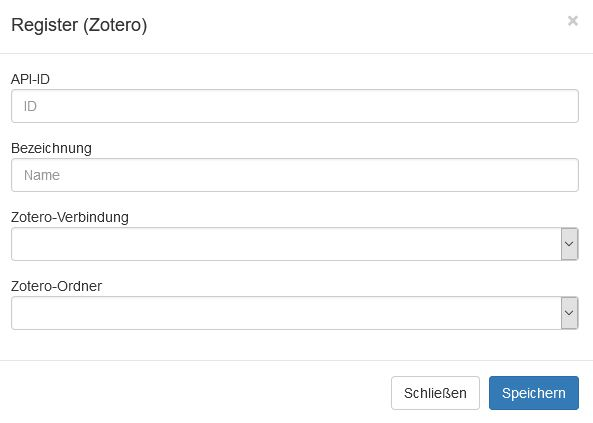This screenshot has height=423, width=593.
Task: Click the Register (Zotero) dialog title
Action: tap(79, 25)
